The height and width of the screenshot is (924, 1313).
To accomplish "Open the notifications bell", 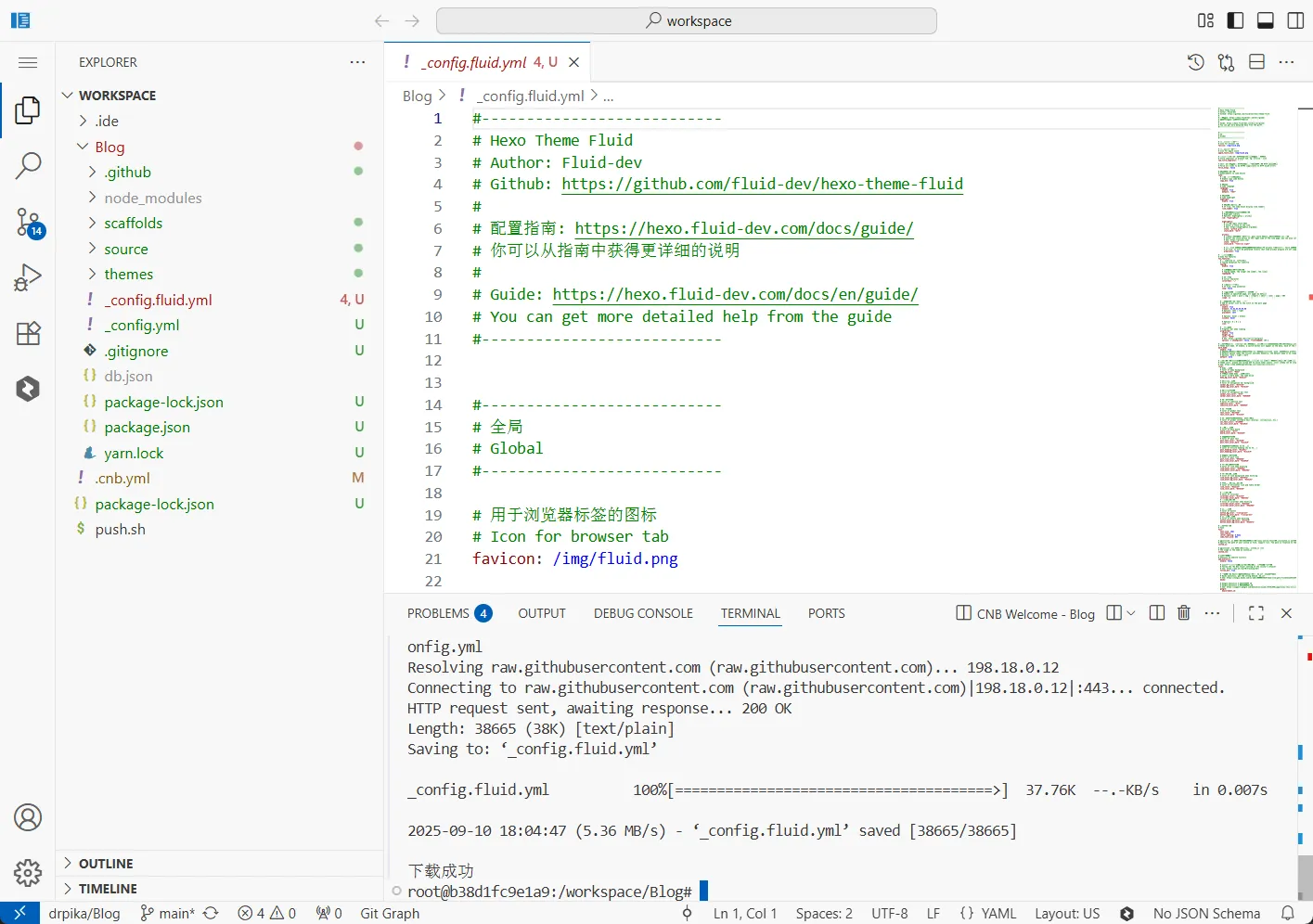I will point(1288,913).
